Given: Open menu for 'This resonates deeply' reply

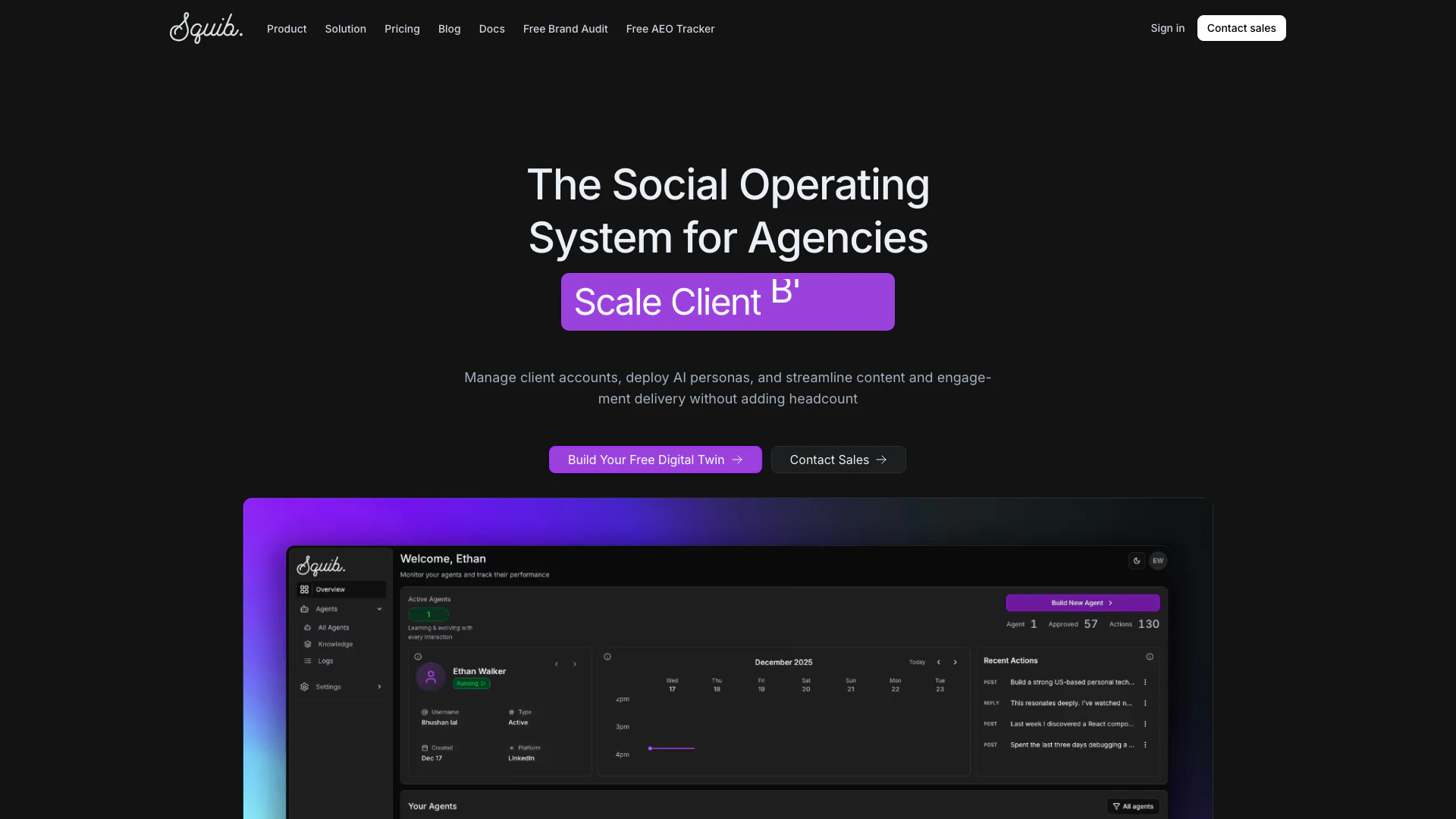Looking at the screenshot, I should 1145,703.
